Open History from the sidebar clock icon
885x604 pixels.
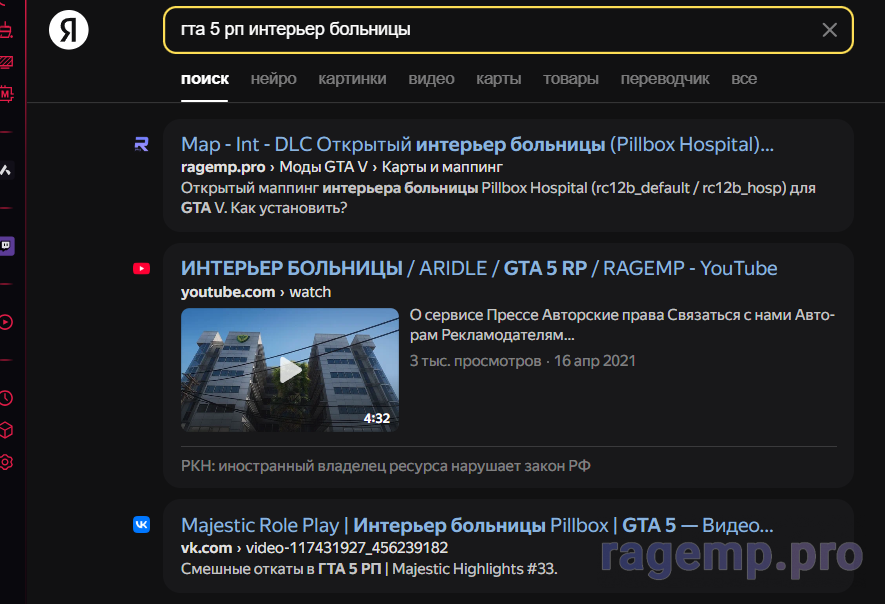click(6, 398)
